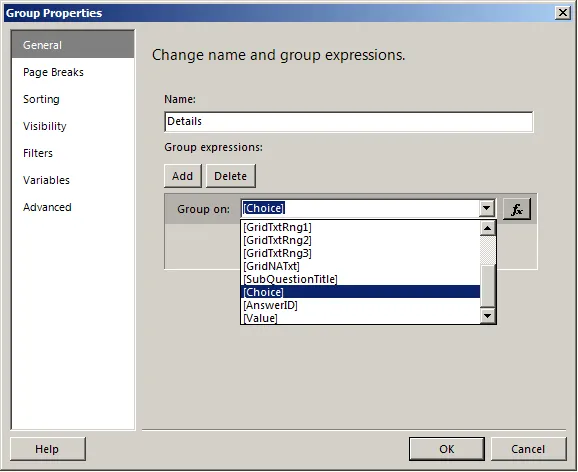Choose [GridTxtRng1] from the field list
The image size is (578, 472).
tap(361, 227)
